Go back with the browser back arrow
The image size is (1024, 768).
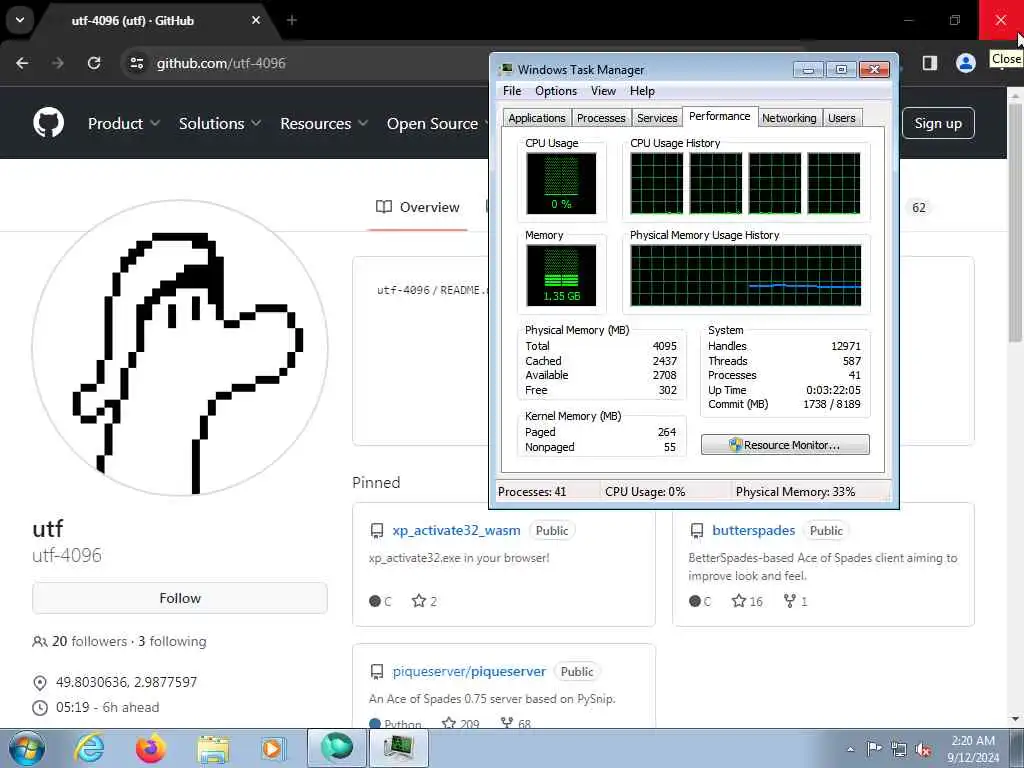(22, 63)
